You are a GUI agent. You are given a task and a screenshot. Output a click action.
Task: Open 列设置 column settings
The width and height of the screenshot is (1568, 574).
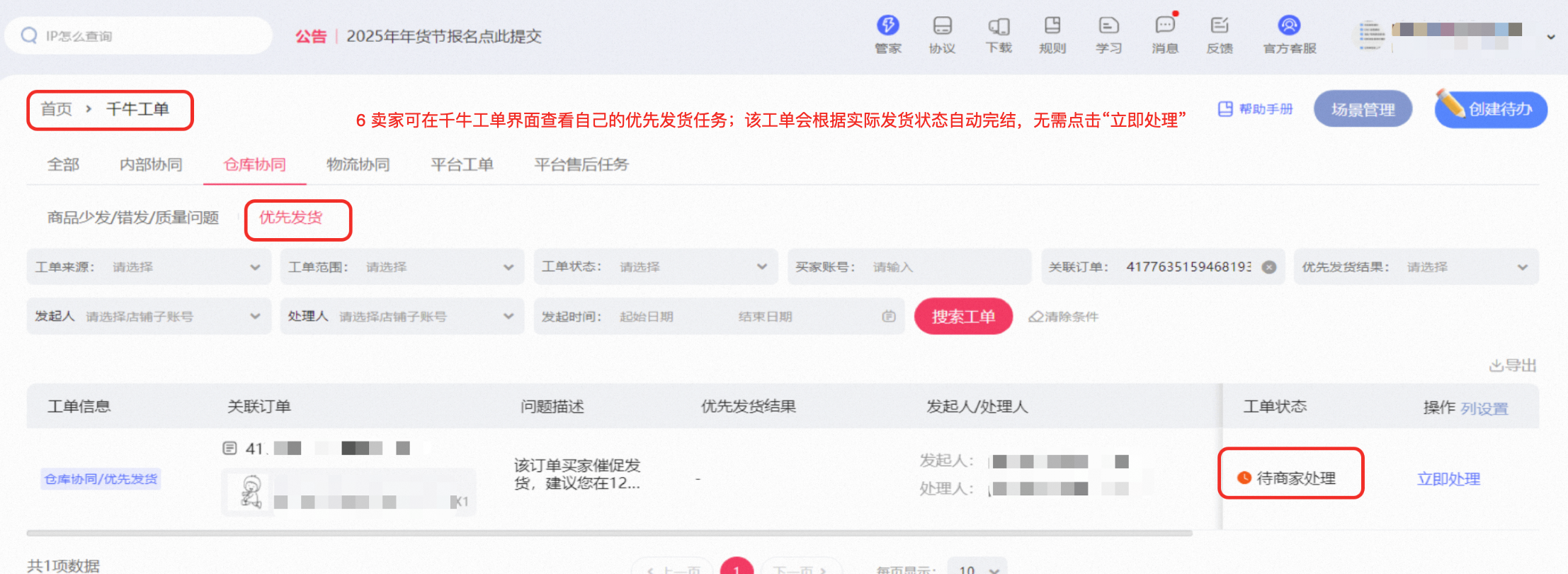tap(1484, 408)
